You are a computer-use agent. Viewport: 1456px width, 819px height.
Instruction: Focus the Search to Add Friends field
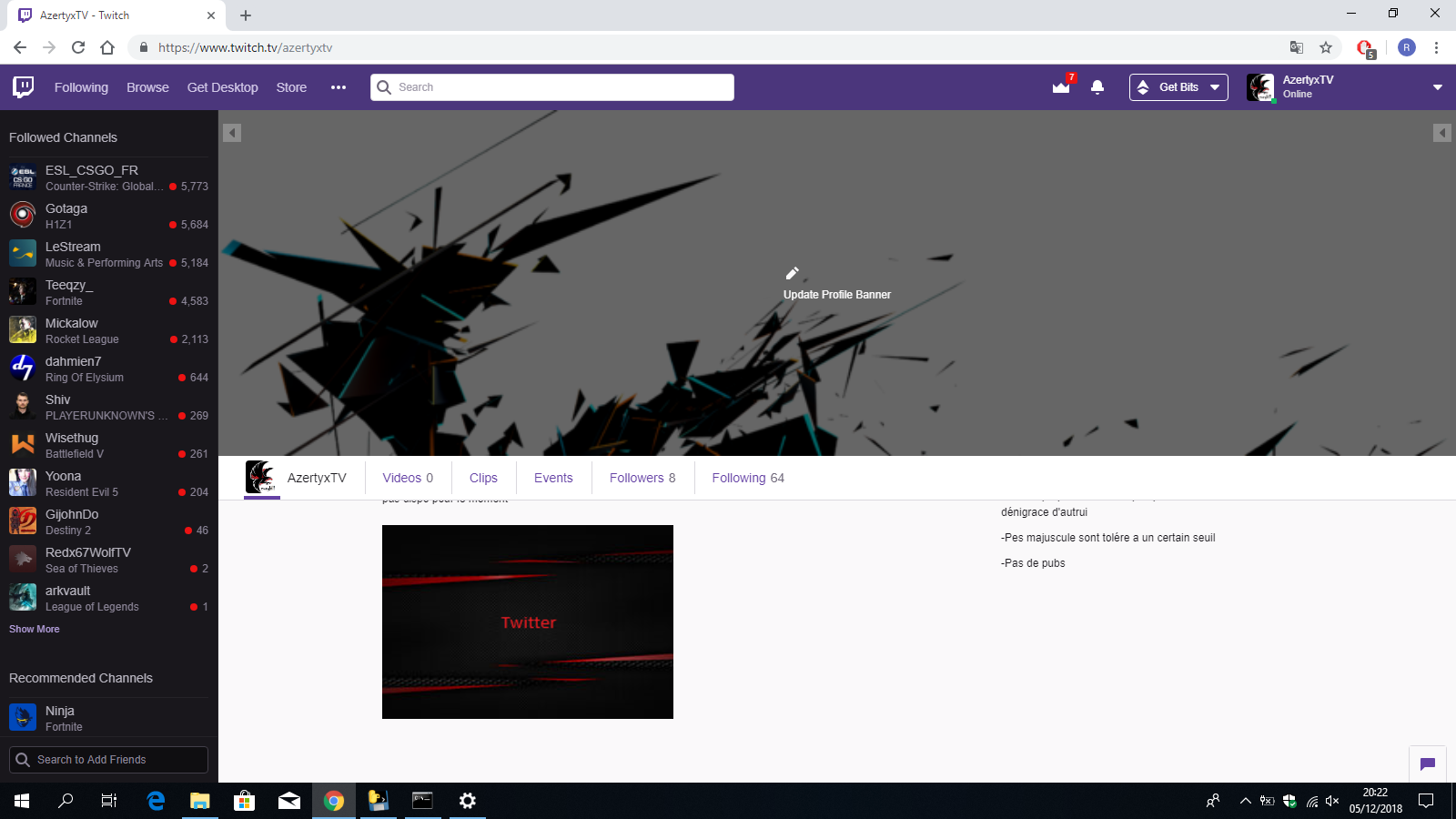pyautogui.click(x=108, y=760)
